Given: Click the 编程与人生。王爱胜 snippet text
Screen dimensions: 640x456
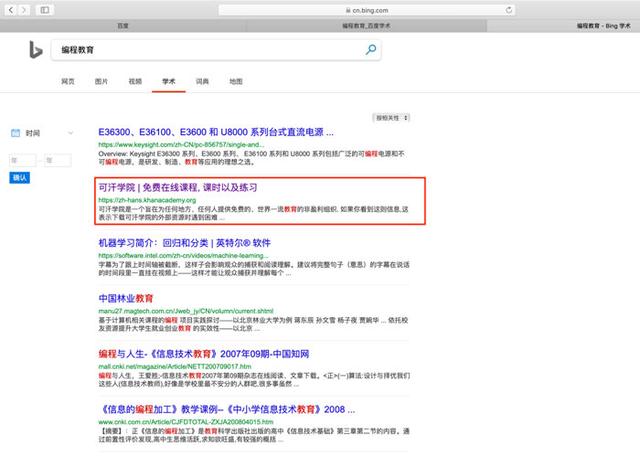Looking at the screenshot, I should [x=254, y=380].
